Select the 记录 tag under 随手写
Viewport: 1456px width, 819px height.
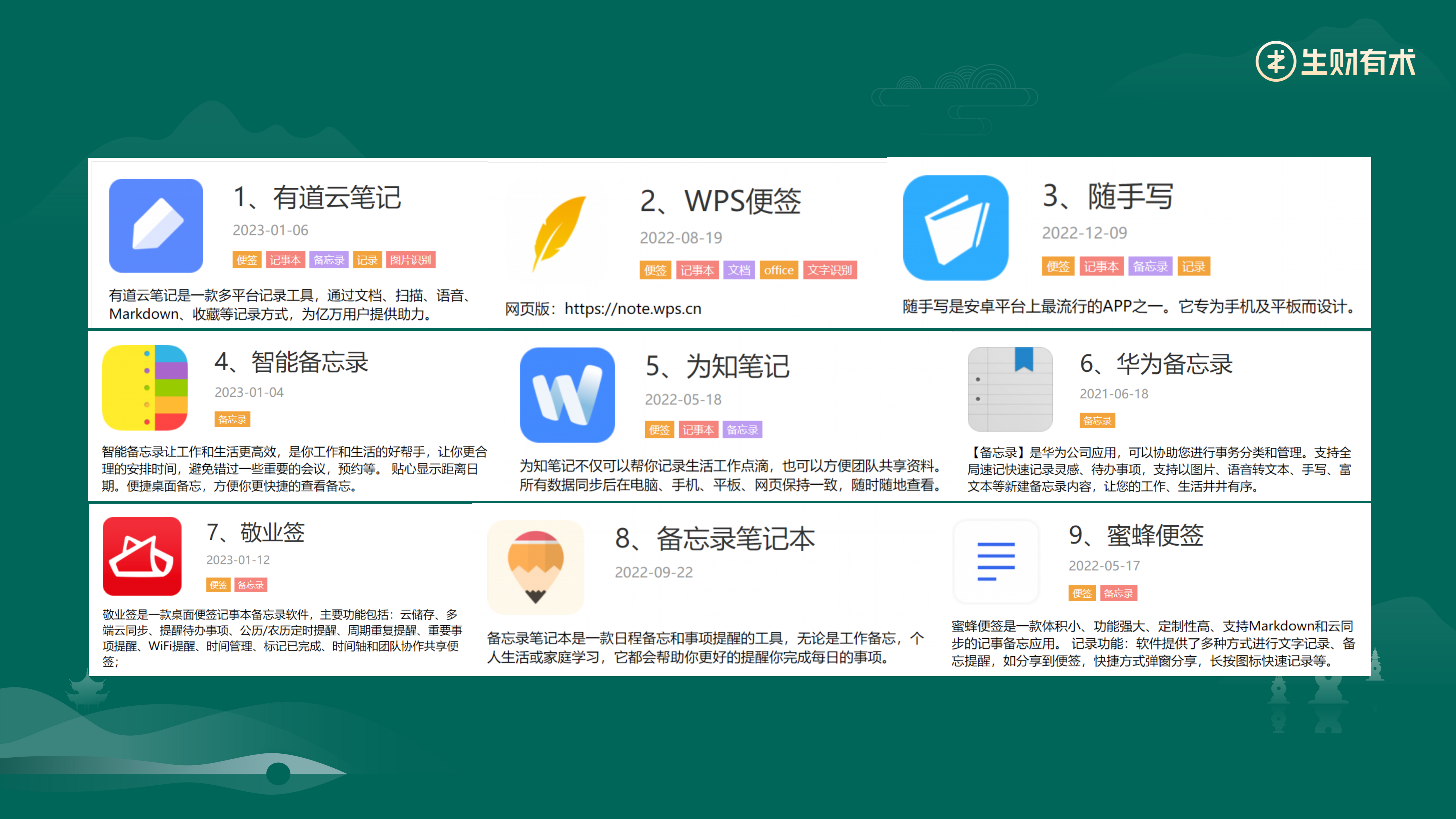(x=1194, y=266)
